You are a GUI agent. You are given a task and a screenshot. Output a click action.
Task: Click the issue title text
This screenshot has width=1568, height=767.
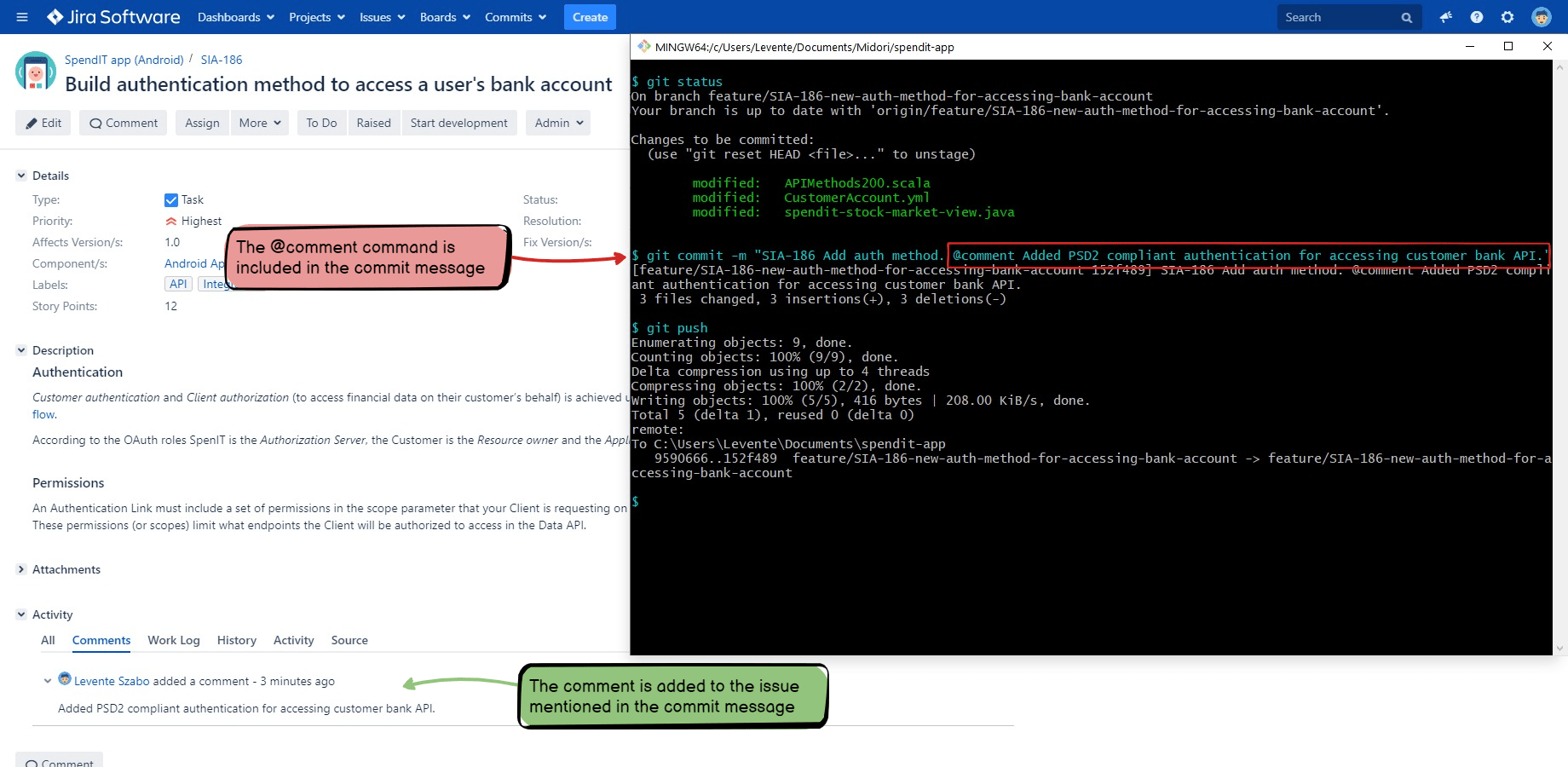338,84
